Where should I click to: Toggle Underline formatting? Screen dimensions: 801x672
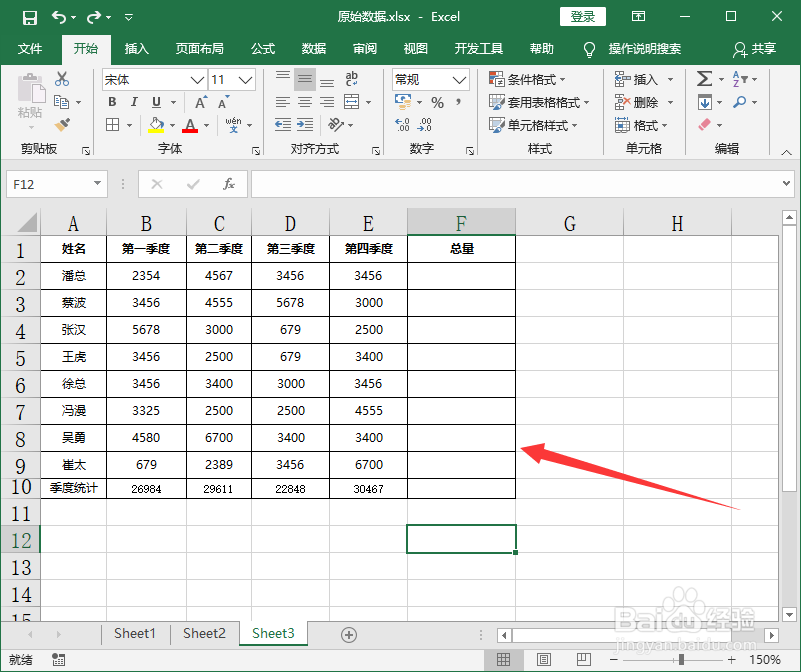tap(156, 102)
